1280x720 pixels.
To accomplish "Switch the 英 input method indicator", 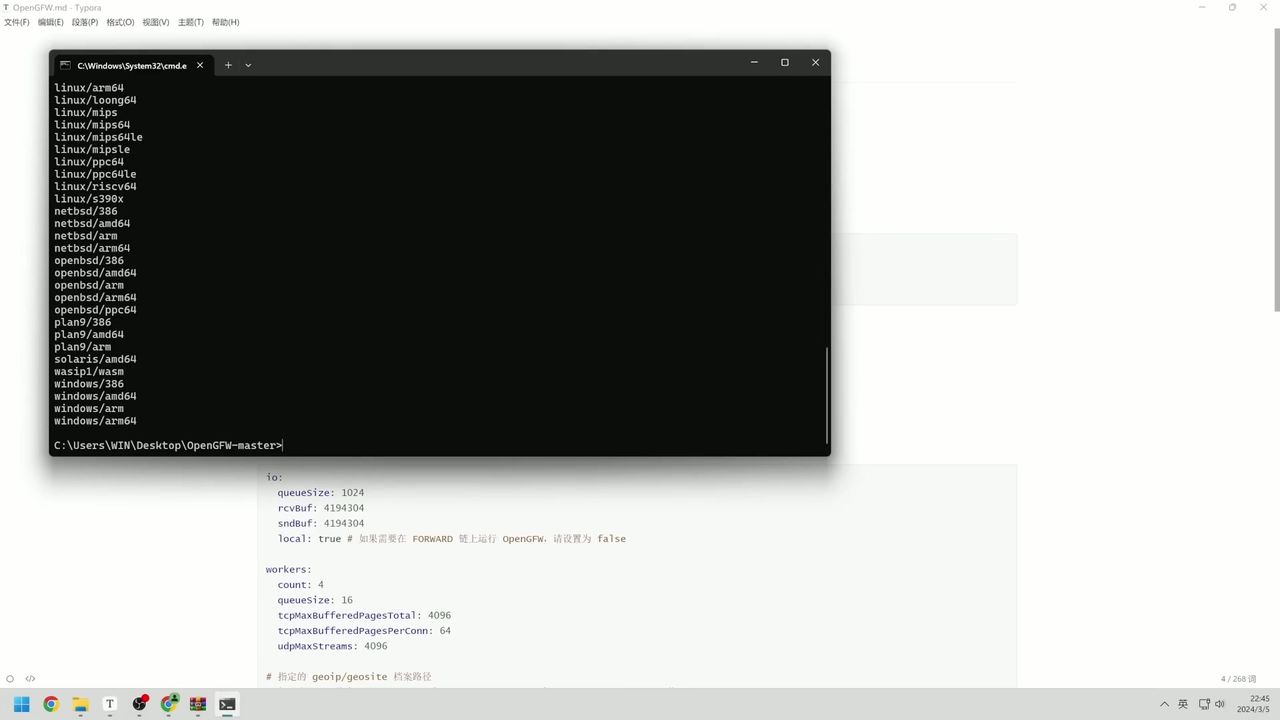I will [x=1183, y=704].
